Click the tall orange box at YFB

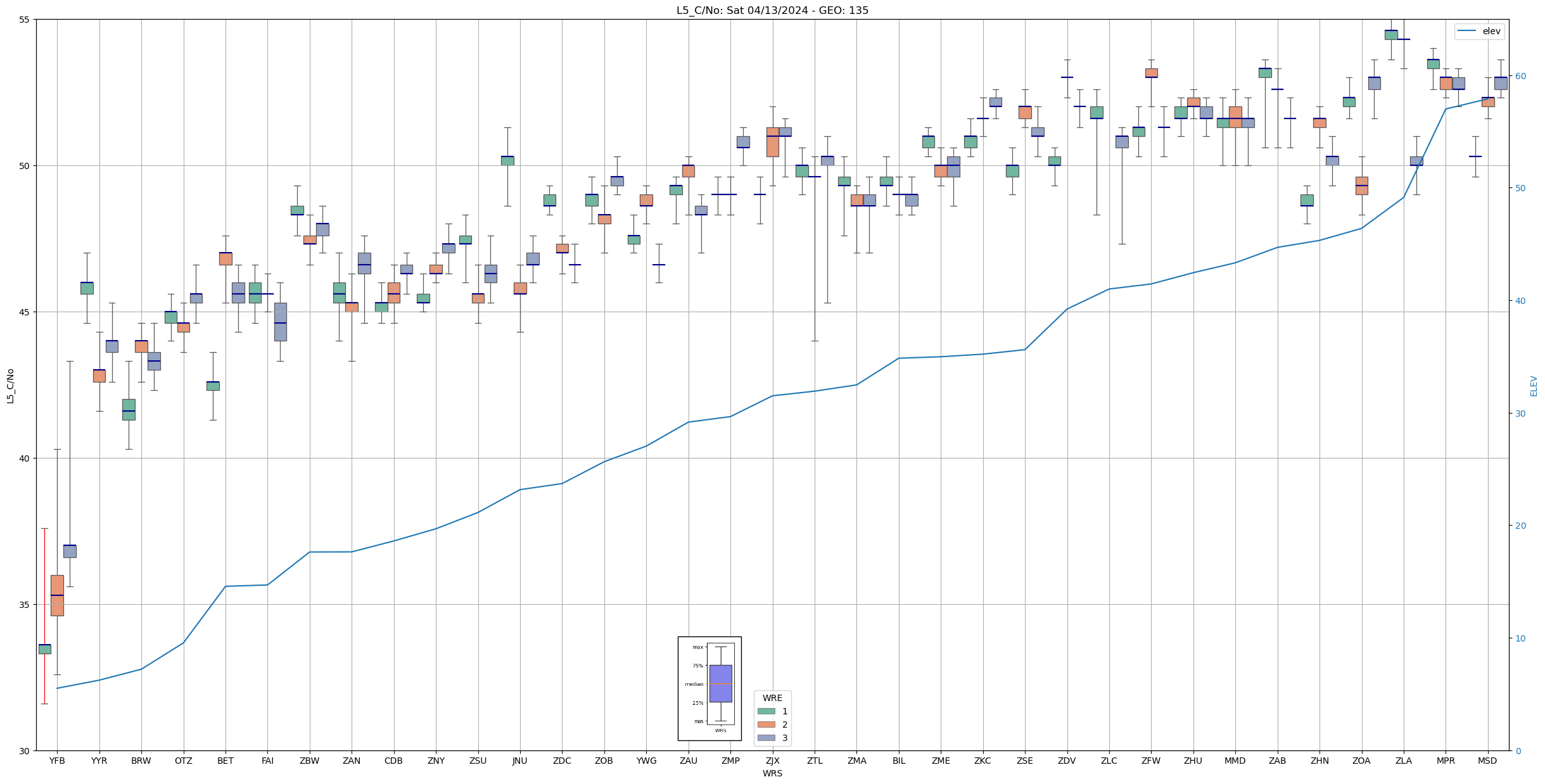57,595
